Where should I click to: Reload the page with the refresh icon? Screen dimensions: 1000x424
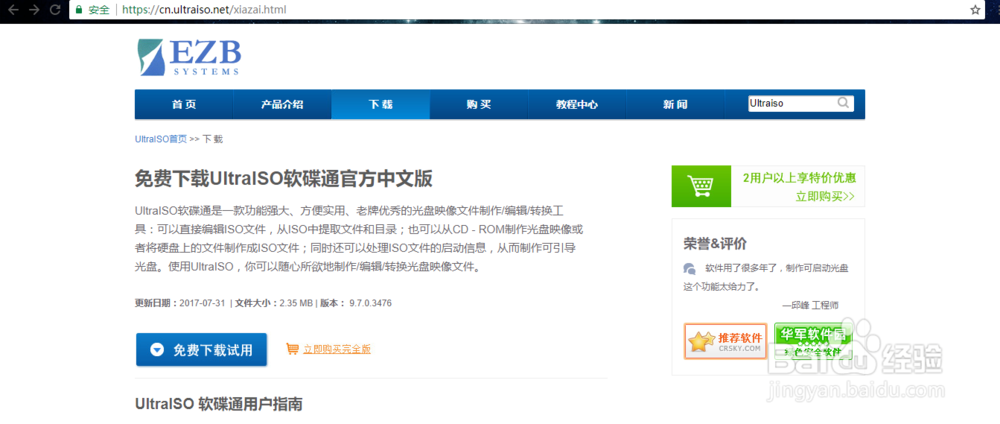55,10
